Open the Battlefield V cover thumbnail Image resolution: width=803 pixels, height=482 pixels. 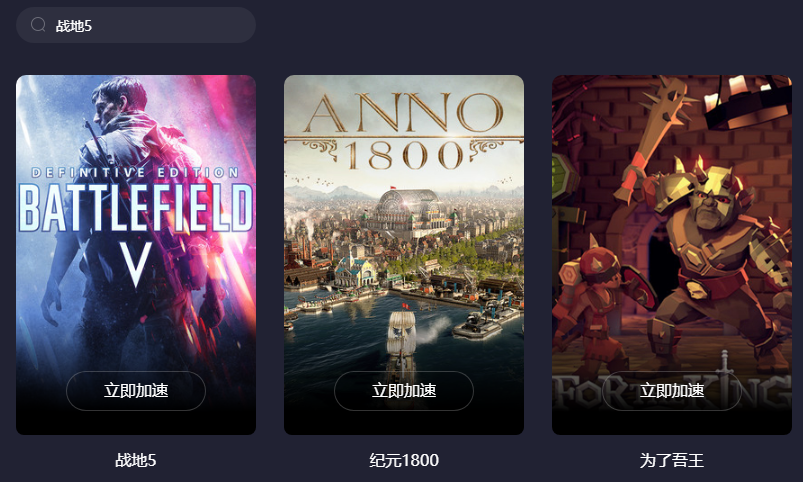pos(136,255)
